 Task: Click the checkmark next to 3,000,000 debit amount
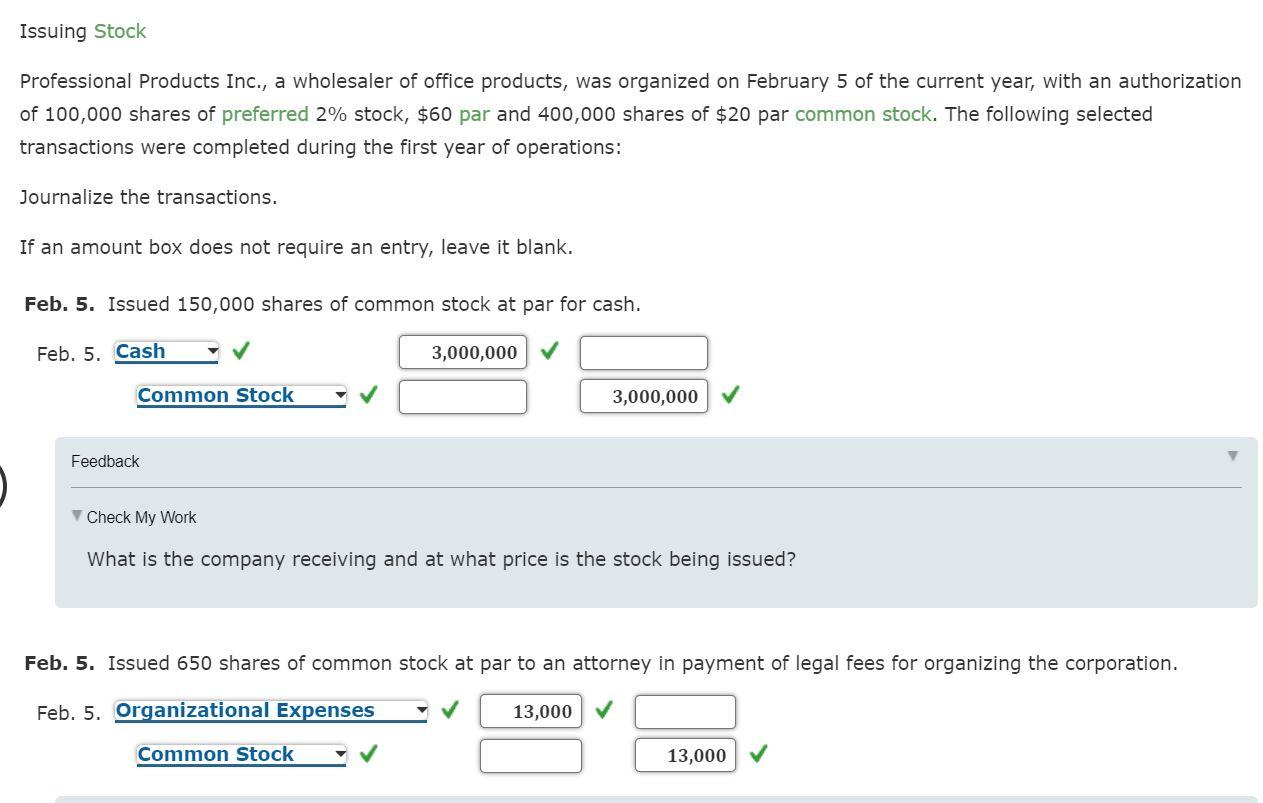point(548,352)
